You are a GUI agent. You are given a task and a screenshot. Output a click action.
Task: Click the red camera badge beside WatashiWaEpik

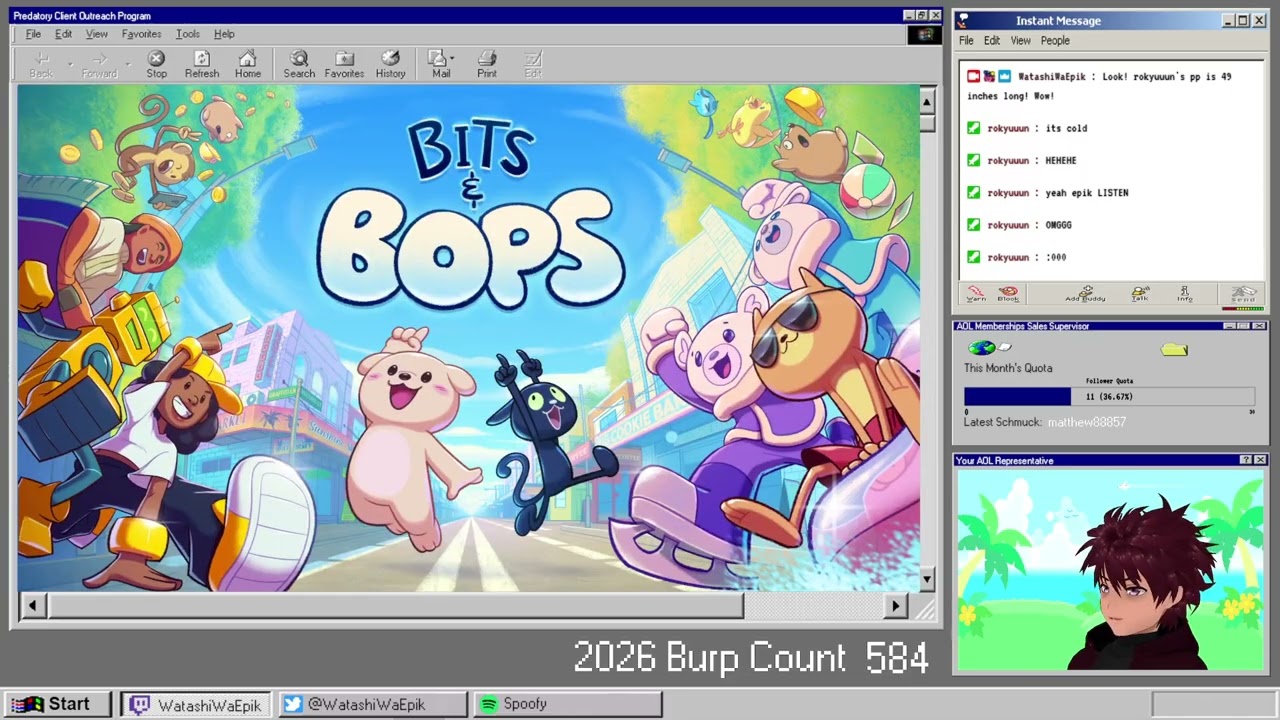coord(974,76)
